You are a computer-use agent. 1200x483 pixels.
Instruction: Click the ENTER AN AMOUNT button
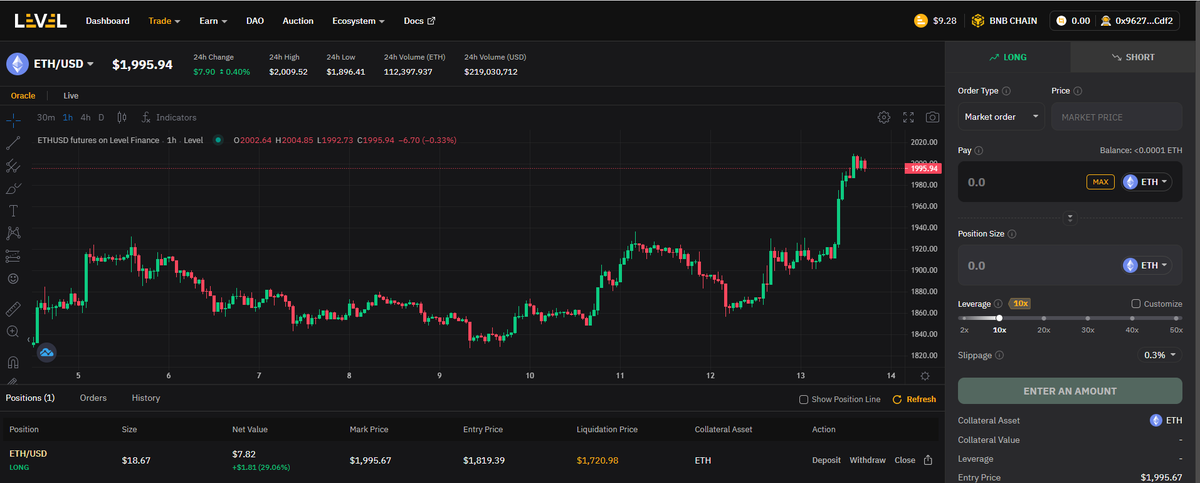[1070, 390]
